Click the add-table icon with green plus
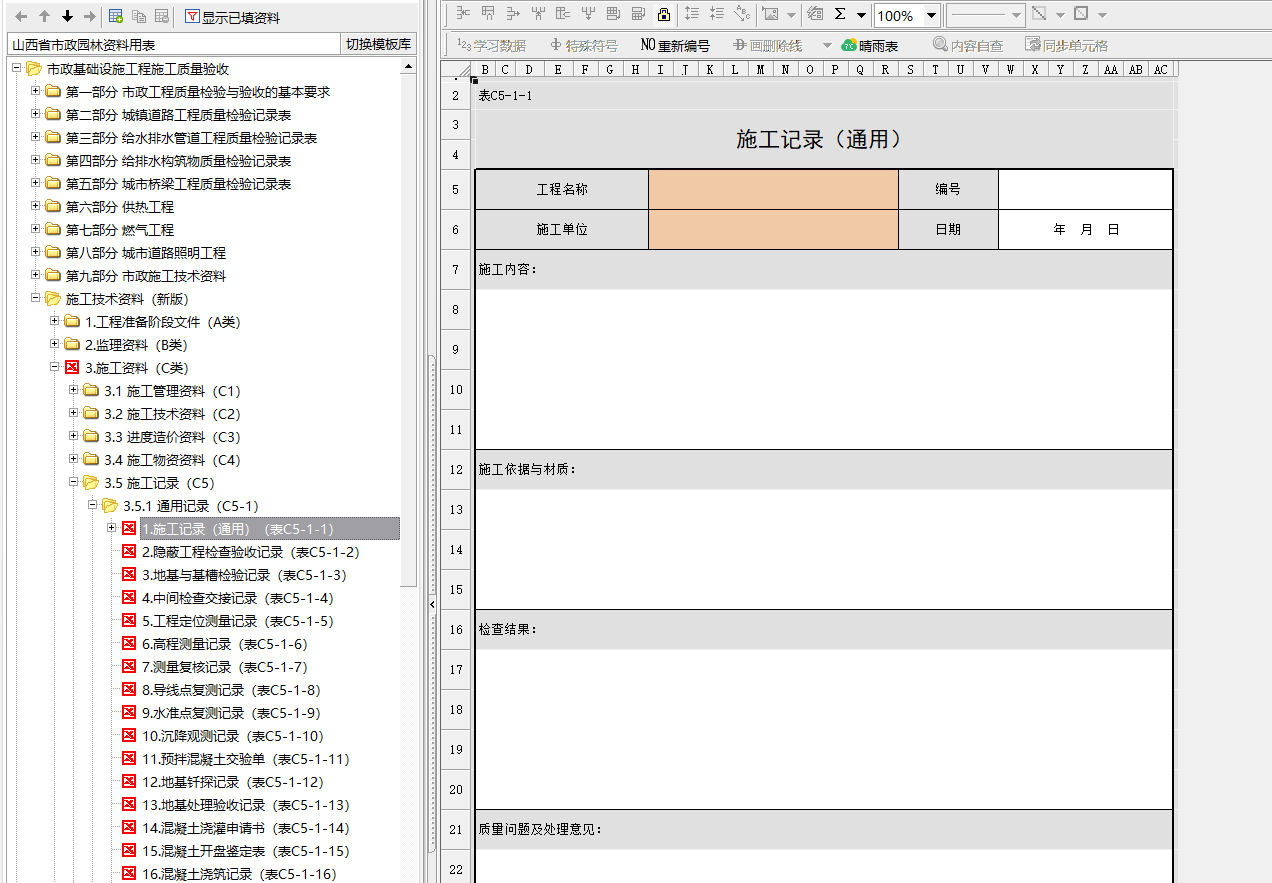 tap(116, 17)
